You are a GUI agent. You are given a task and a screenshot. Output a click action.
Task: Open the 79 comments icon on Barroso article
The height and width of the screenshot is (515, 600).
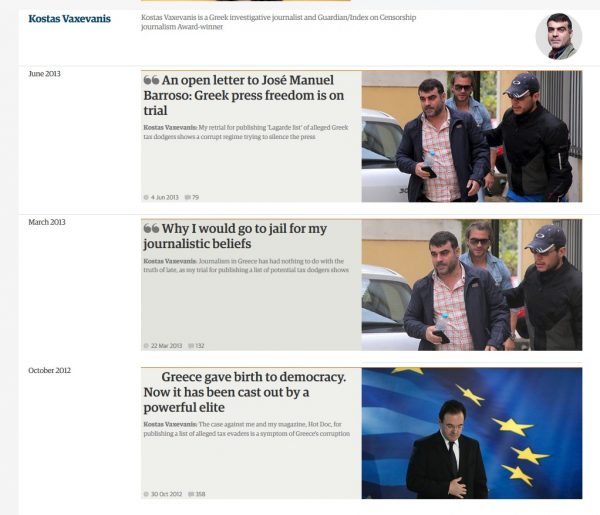[x=188, y=197]
